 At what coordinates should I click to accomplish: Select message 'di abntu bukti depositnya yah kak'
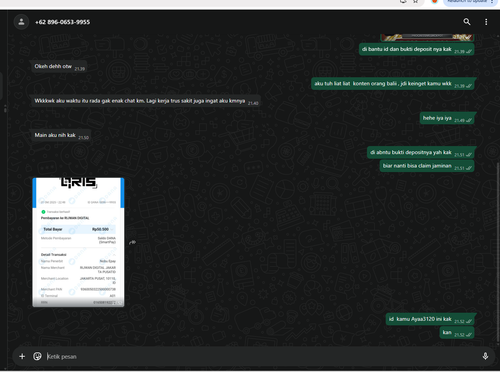[421, 153]
